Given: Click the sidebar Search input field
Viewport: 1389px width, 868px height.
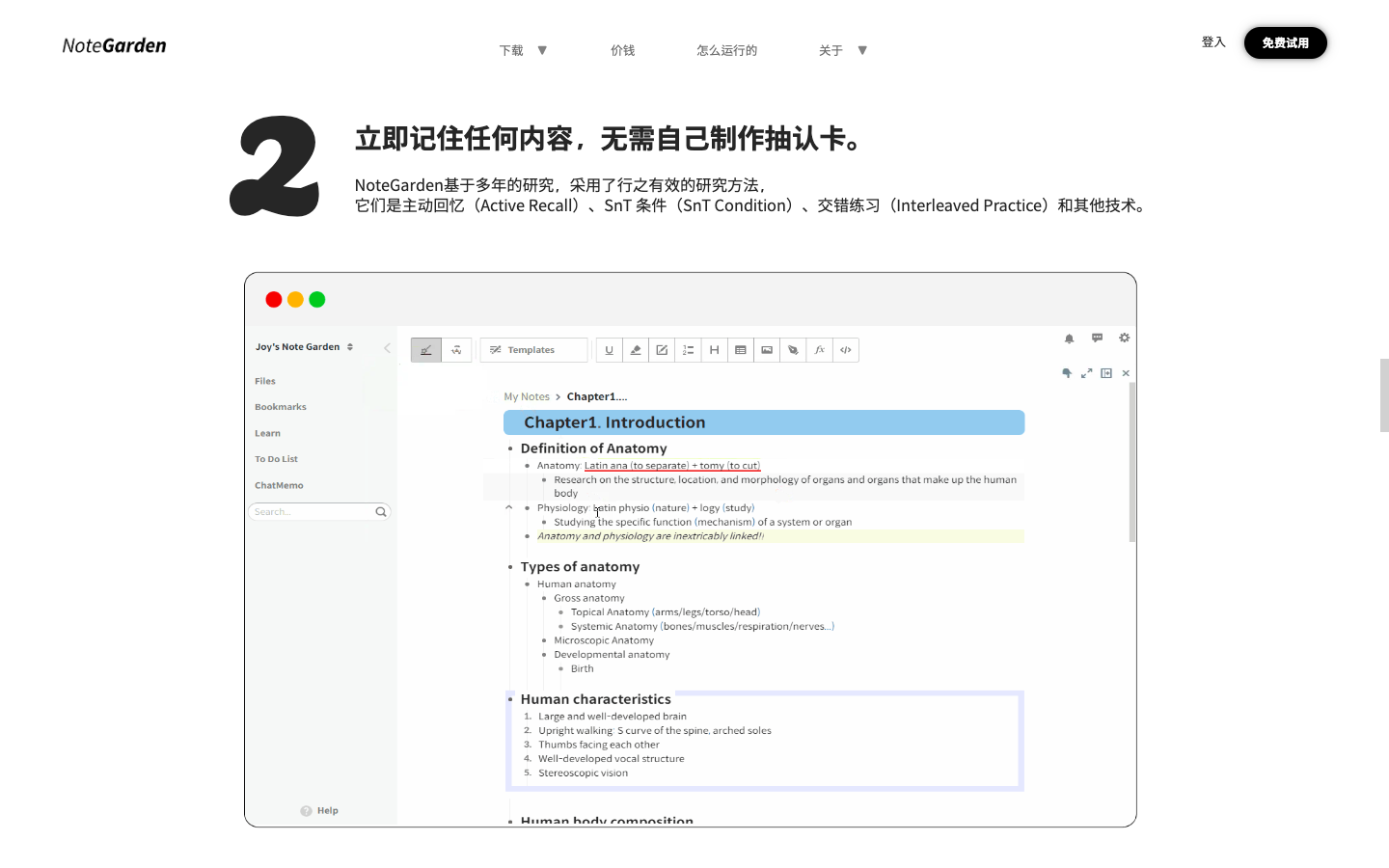Looking at the screenshot, I should pos(311,512).
